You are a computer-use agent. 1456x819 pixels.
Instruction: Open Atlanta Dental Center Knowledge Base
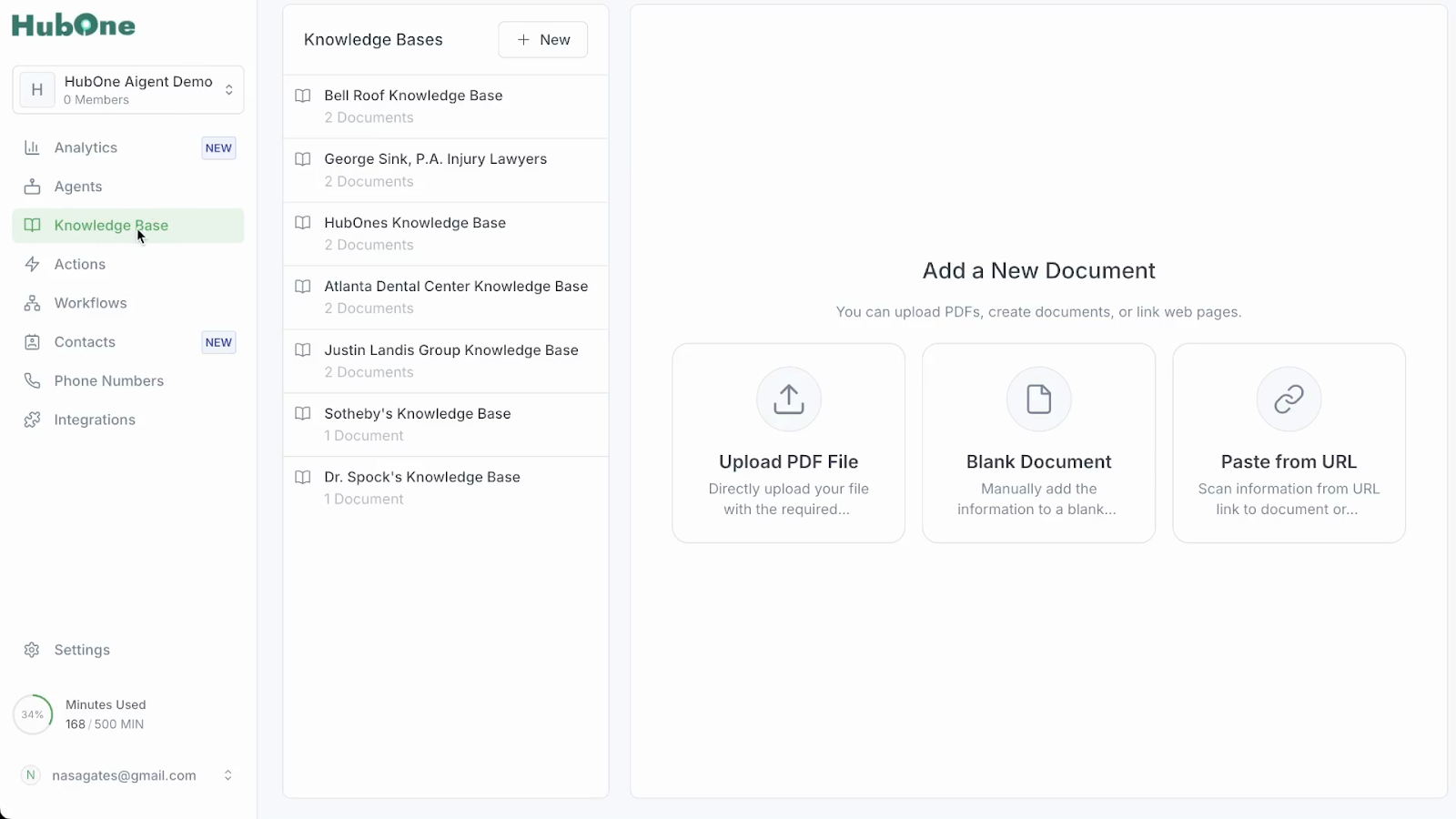click(x=446, y=298)
